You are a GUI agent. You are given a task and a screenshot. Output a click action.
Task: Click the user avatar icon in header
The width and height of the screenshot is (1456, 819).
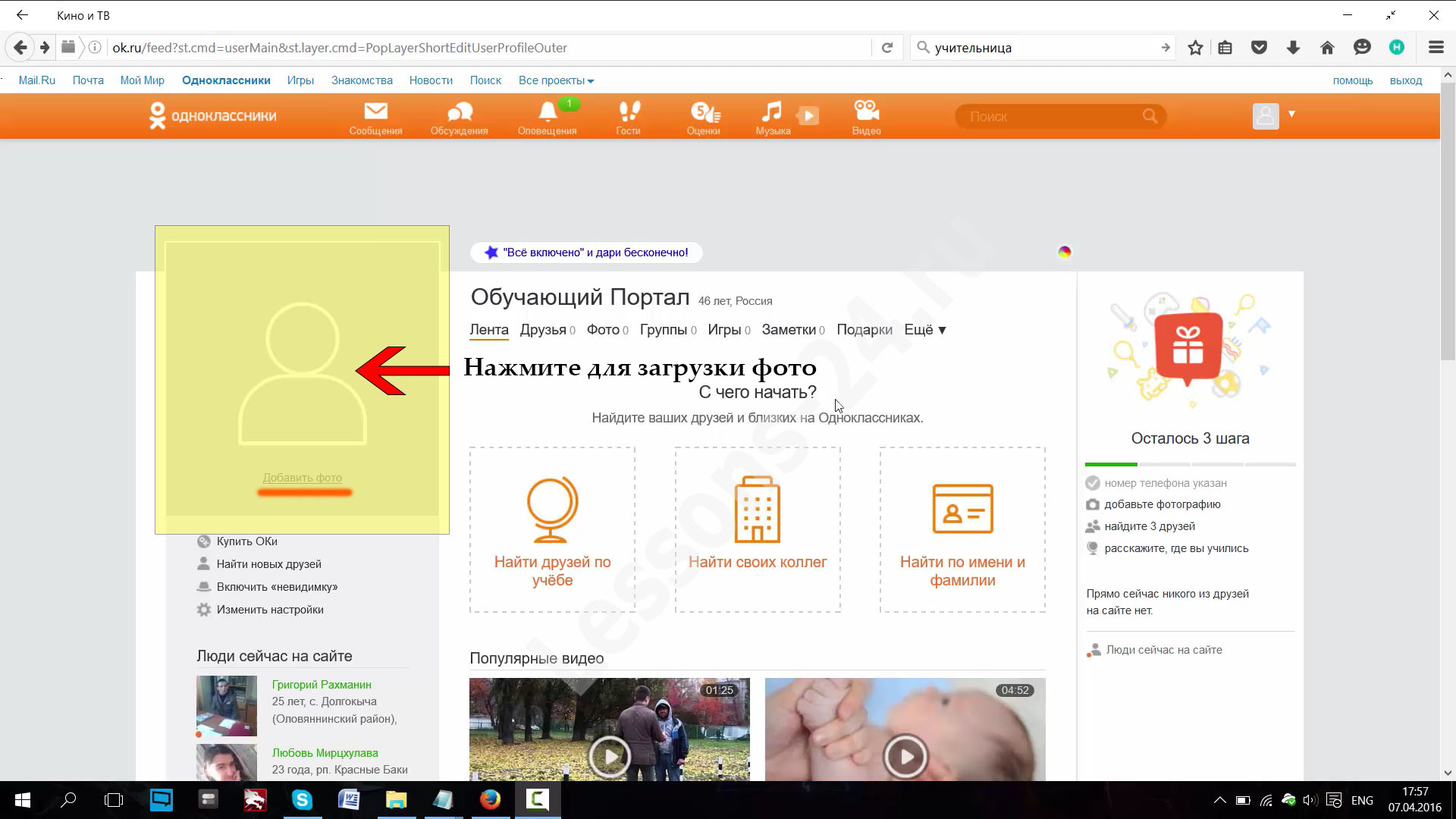(x=1265, y=116)
